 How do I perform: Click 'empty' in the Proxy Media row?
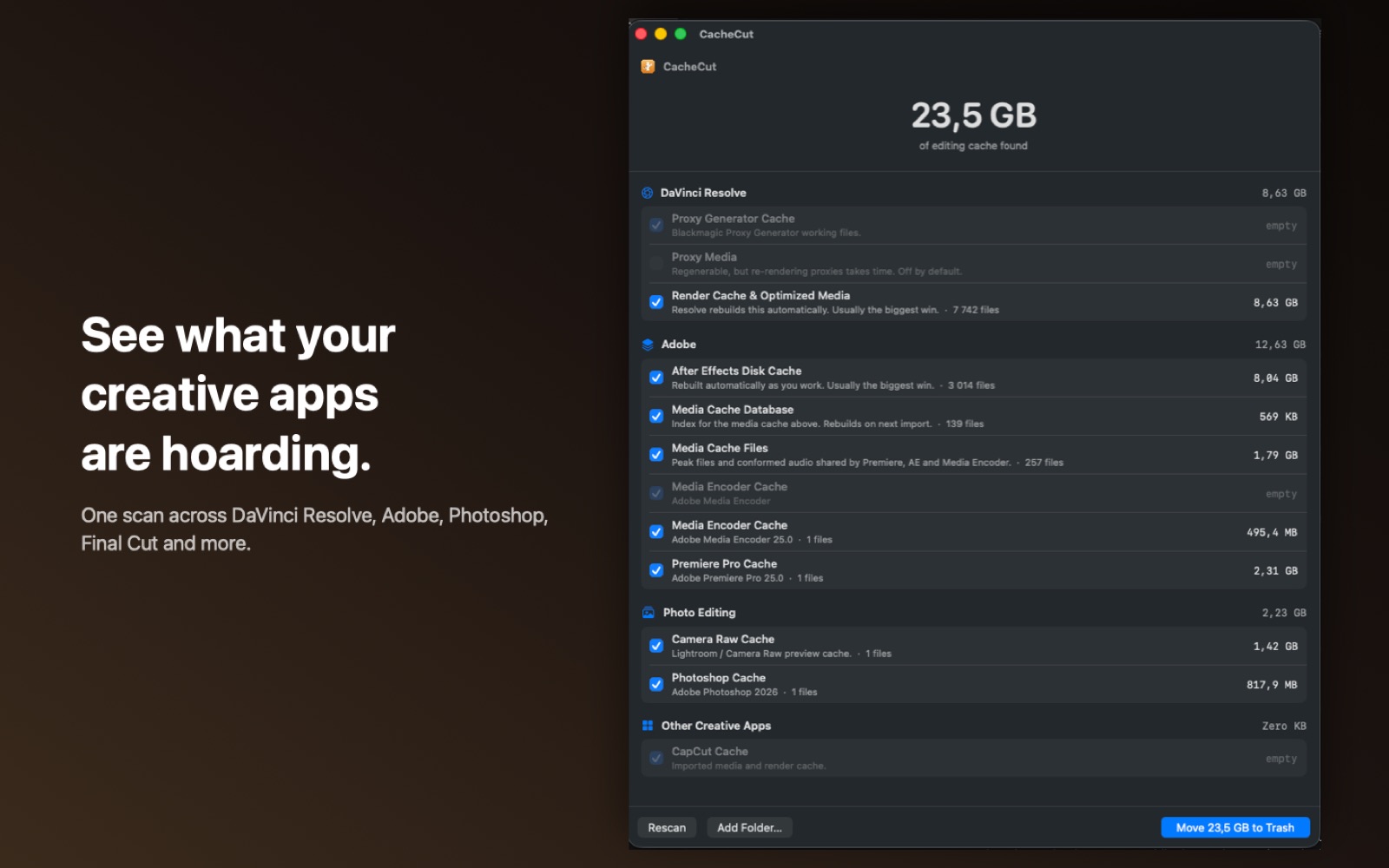coord(1281,265)
